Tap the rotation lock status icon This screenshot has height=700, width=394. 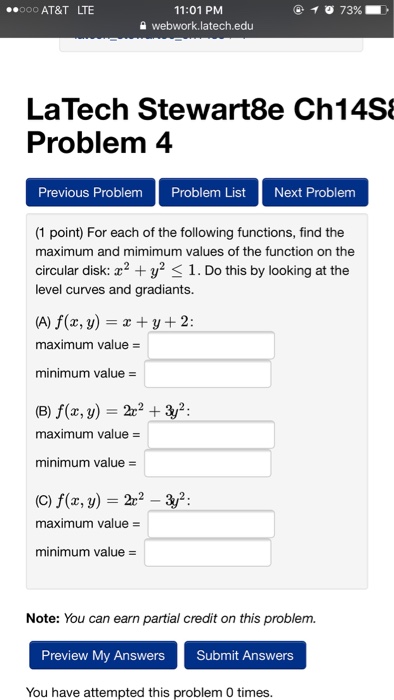click(298, 10)
